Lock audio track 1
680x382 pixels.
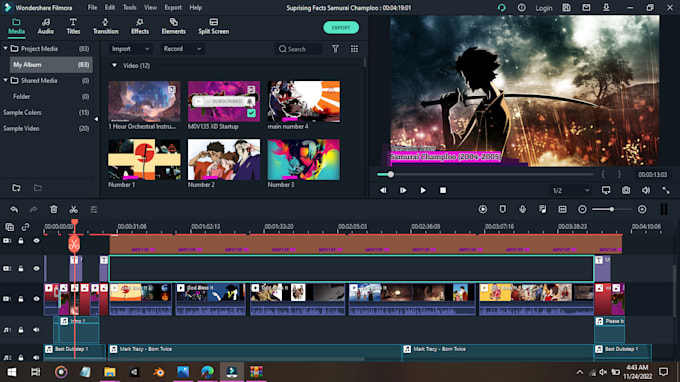click(x=21, y=330)
